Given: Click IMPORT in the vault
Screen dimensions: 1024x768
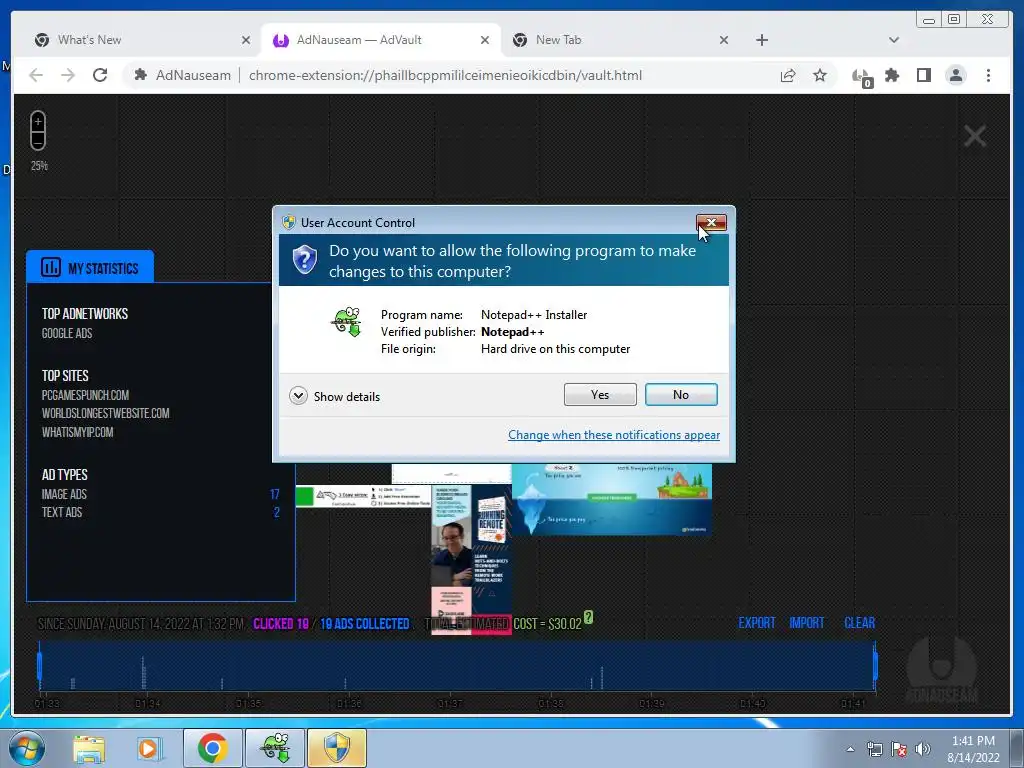Looking at the screenshot, I should point(807,623).
